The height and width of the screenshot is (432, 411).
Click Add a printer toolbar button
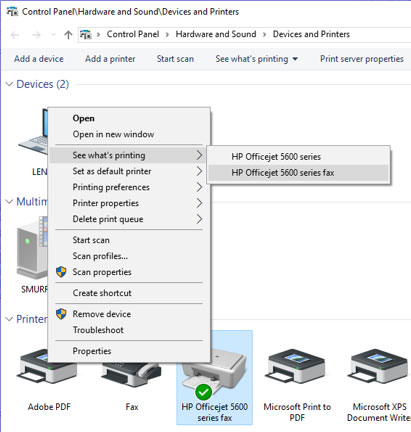[x=110, y=59]
